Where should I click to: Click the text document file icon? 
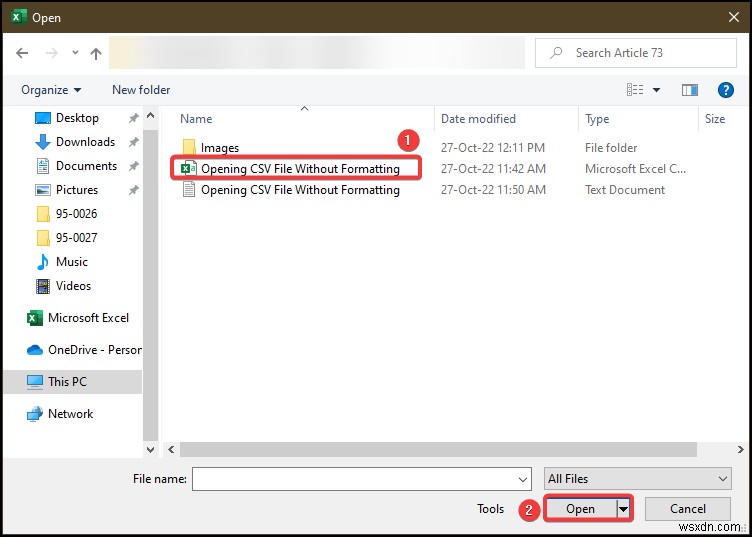[189, 190]
